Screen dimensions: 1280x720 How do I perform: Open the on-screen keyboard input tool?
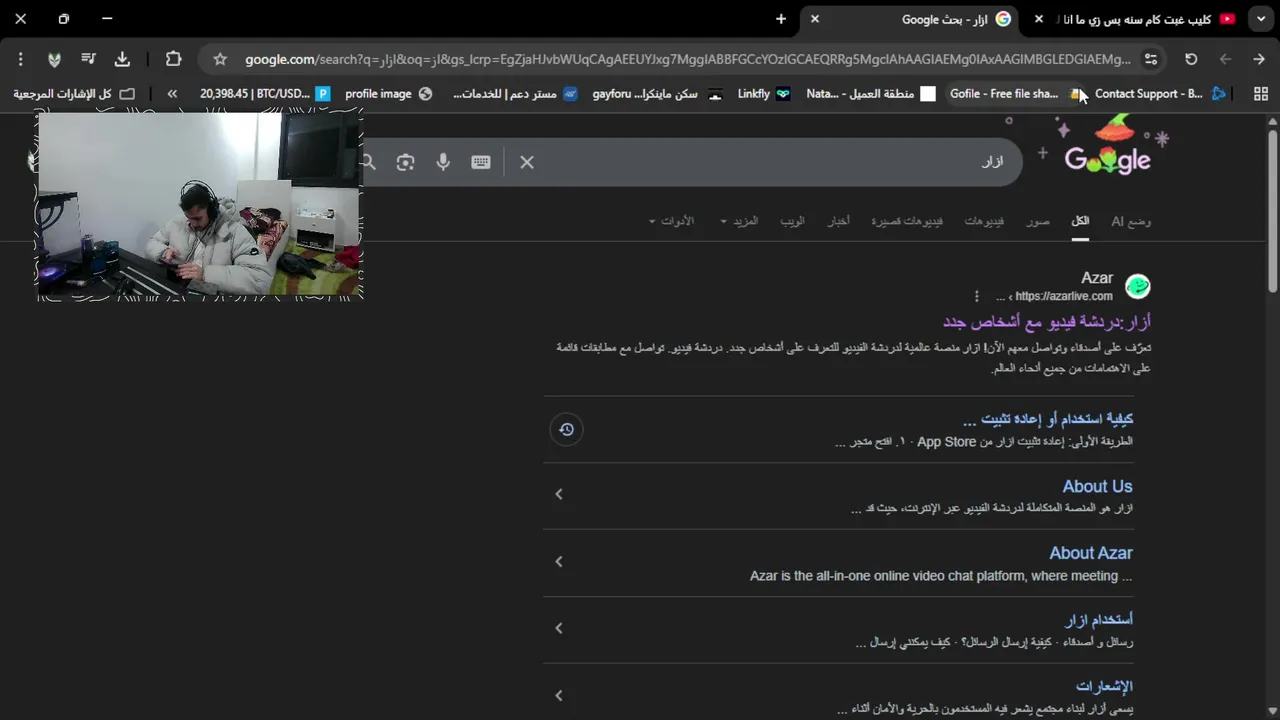coord(481,162)
